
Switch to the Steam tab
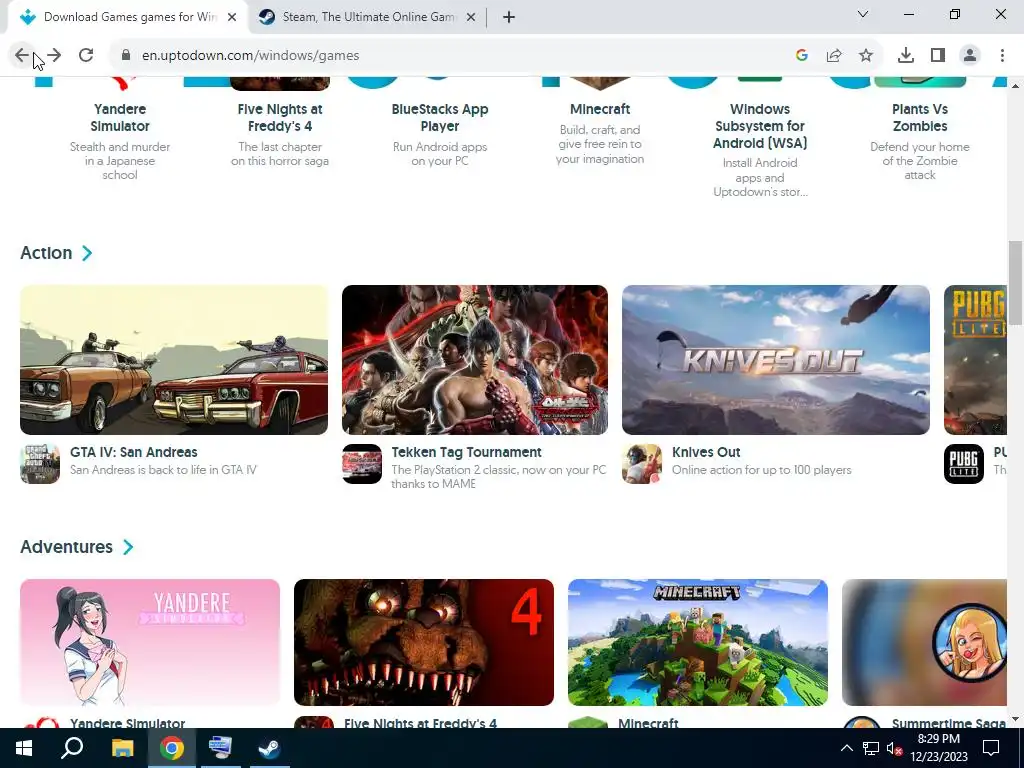(x=369, y=17)
